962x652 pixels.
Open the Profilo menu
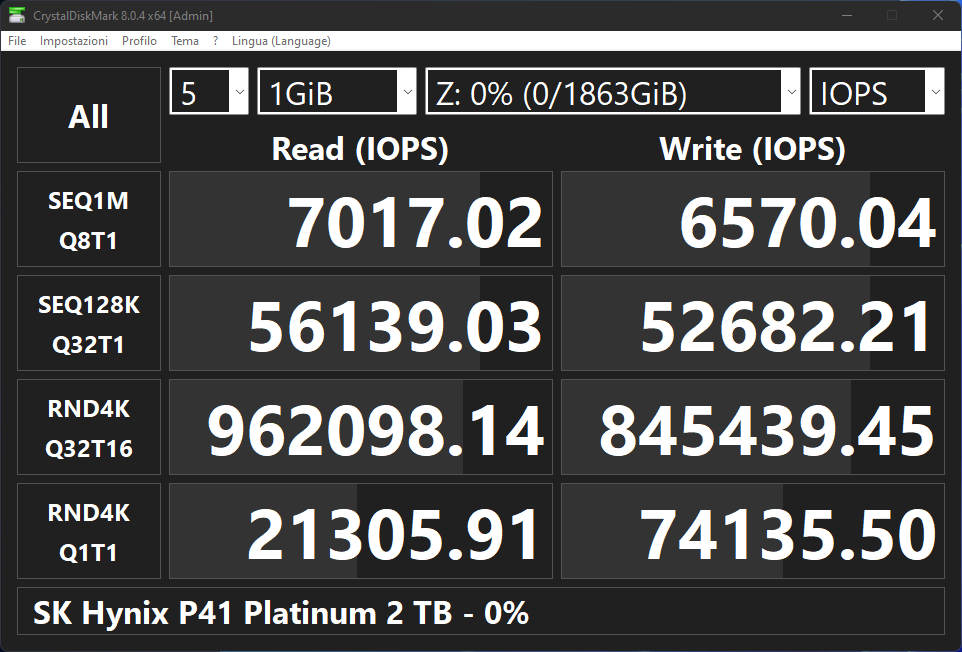point(139,41)
